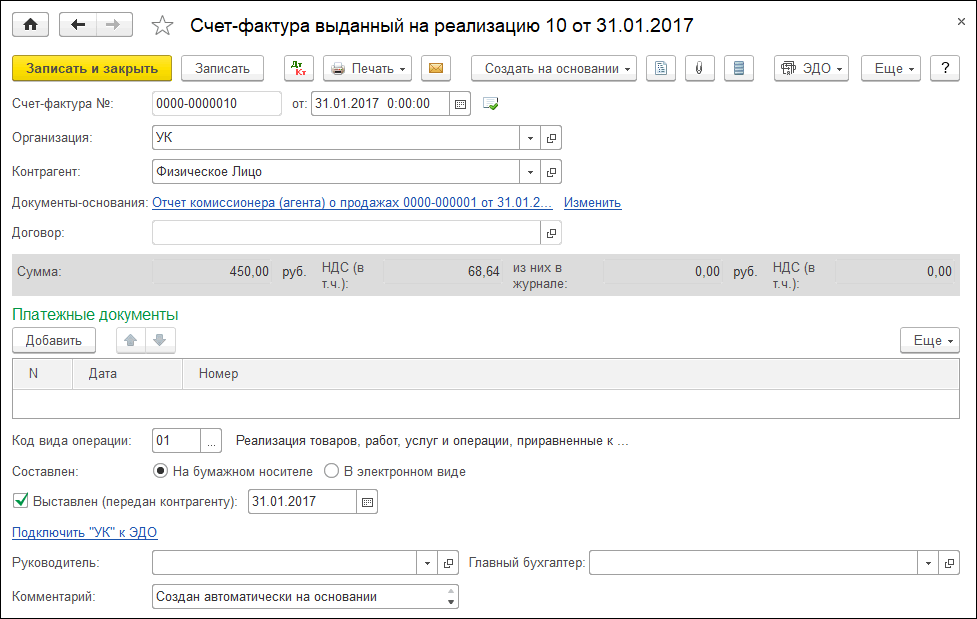The width and height of the screenshot is (977, 619).
Task: Show Дт/Кт accounting entries
Action: [x=299, y=68]
